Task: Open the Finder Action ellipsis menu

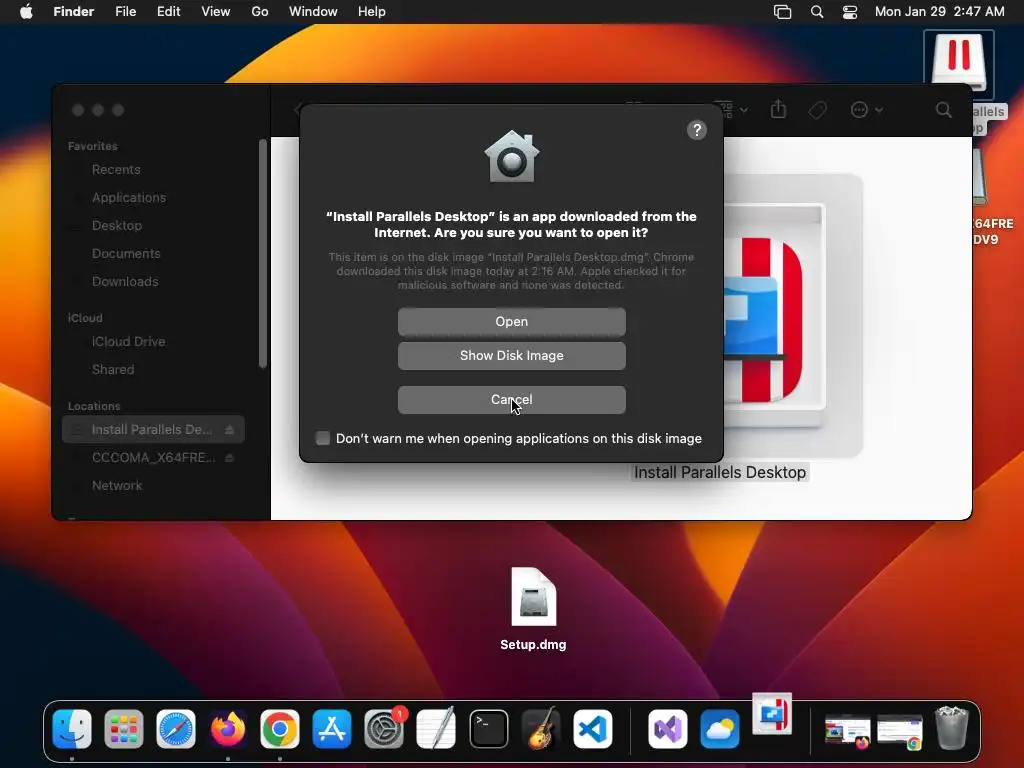Action: point(866,110)
